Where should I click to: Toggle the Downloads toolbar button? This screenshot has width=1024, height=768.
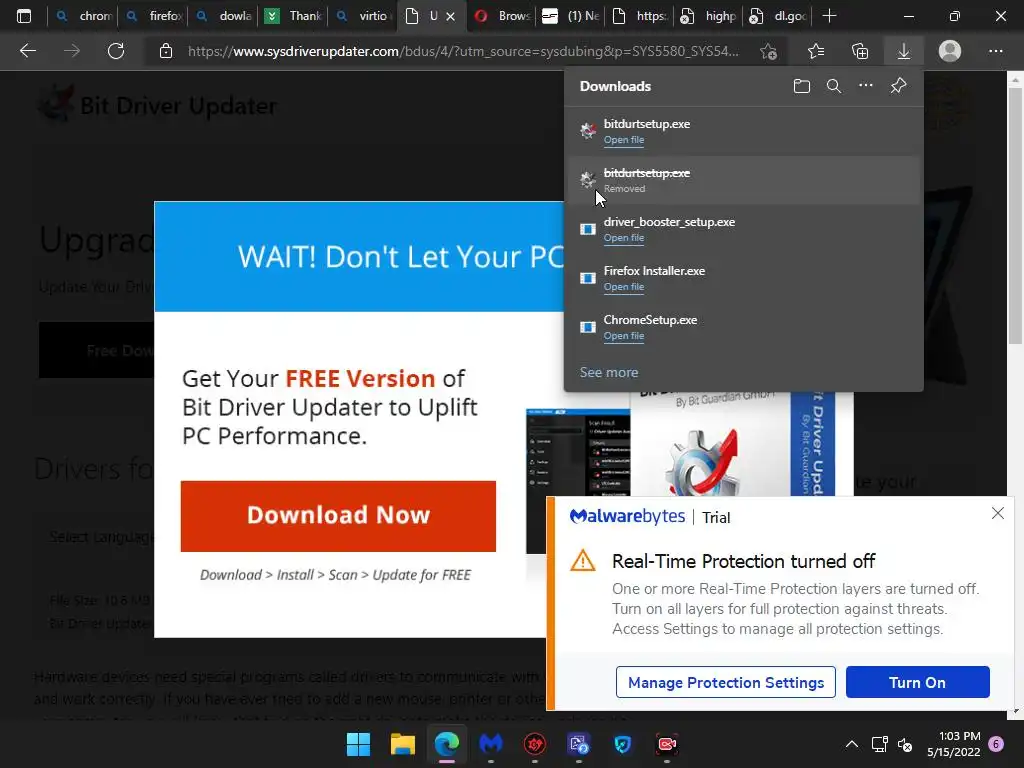[x=904, y=51]
